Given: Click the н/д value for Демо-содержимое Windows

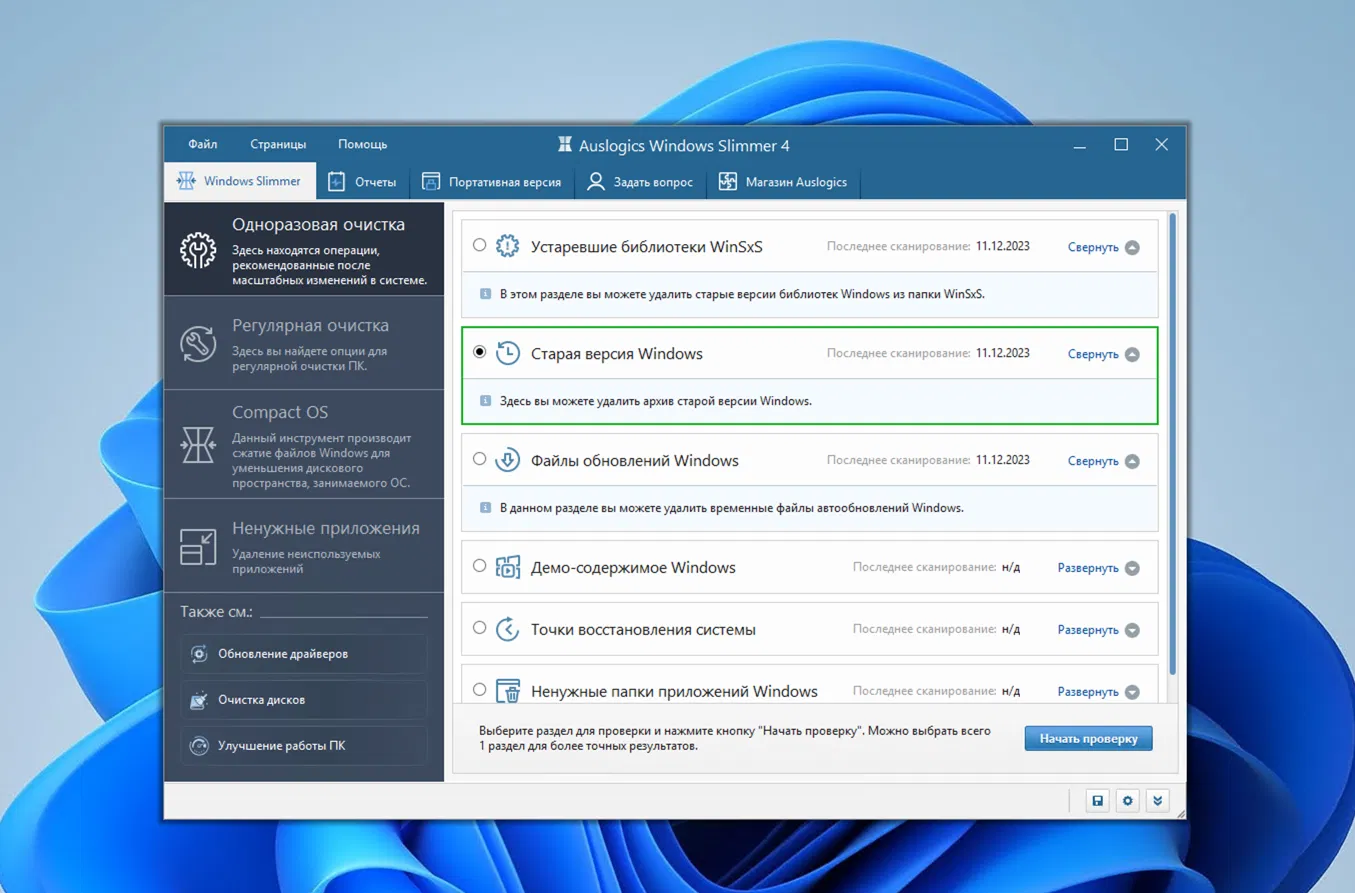Looking at the screenshot, I should 1011,567.
